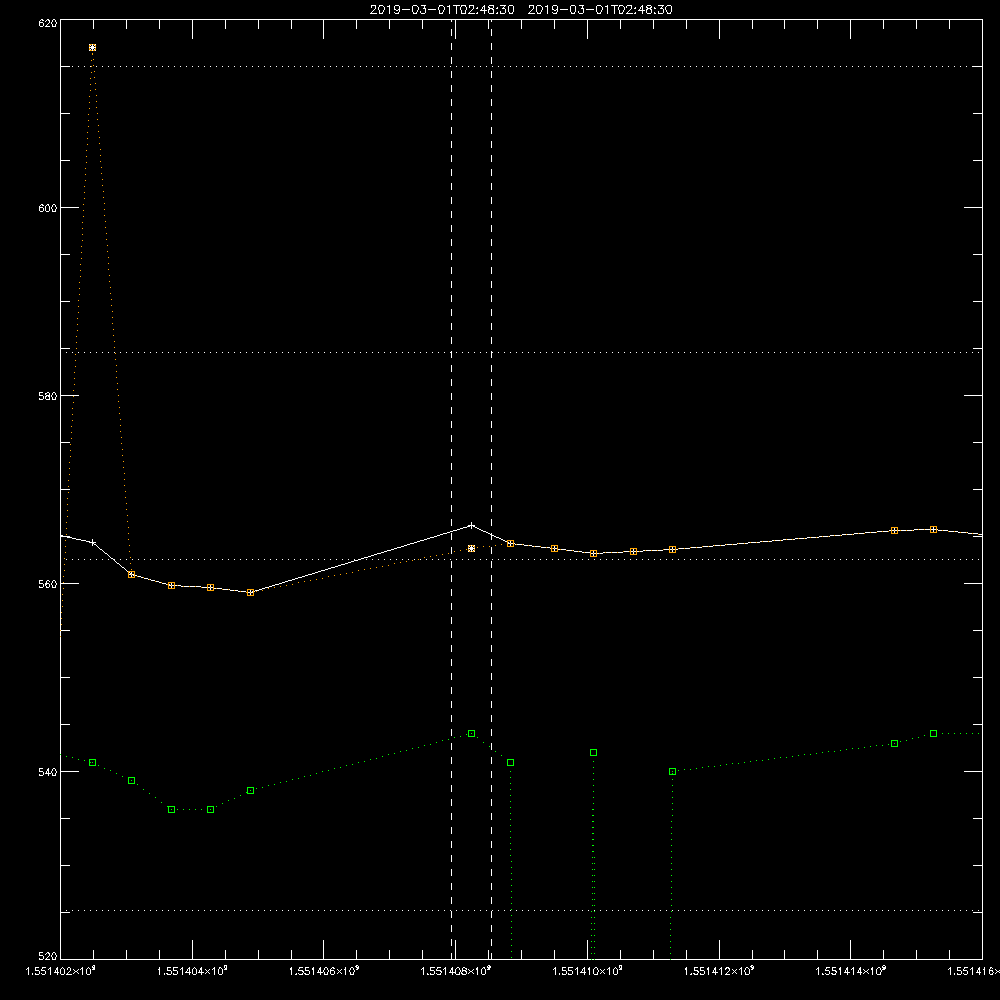Select green marker at 540 starting the rising segment

672,772
